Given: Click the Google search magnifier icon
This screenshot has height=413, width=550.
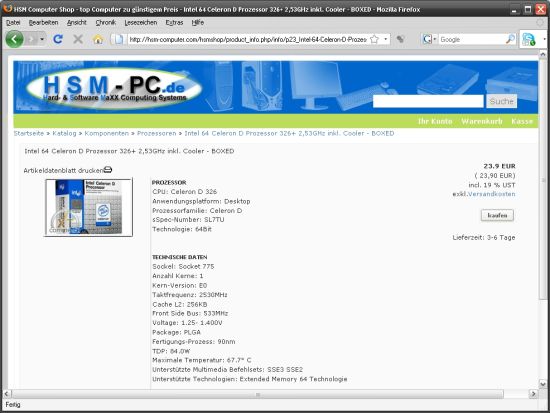Looking at the screenshot, I should coord(510,39).
